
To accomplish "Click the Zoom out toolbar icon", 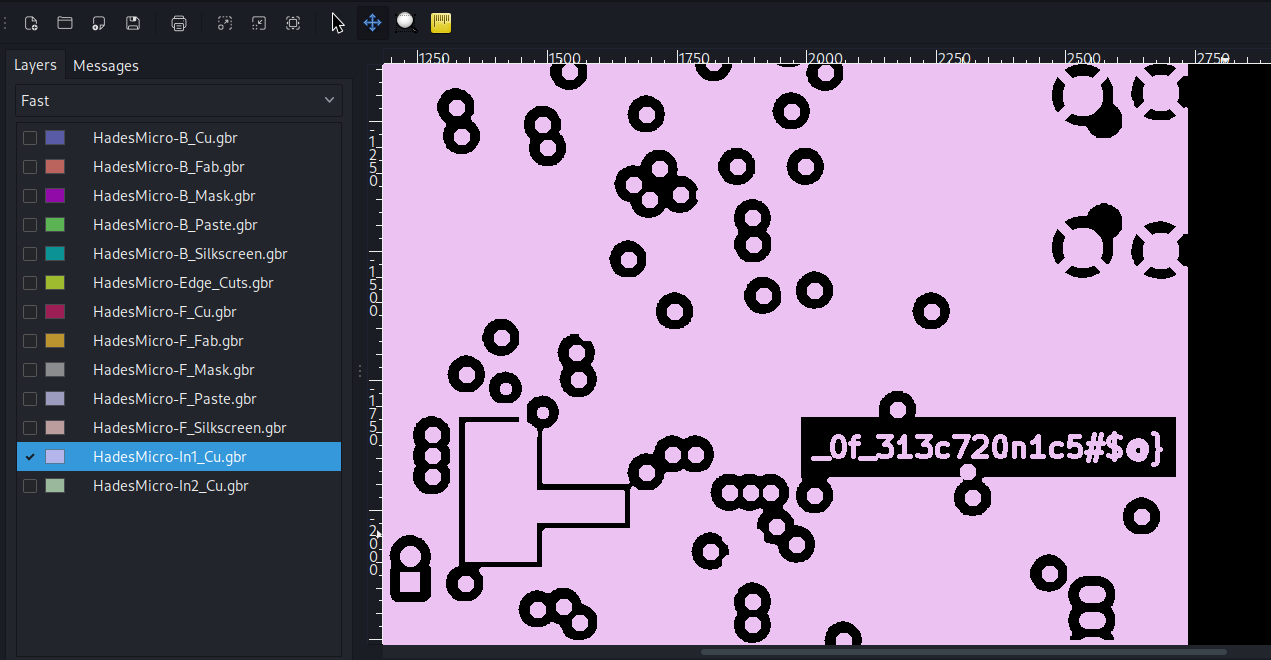I will click(259, 23).
